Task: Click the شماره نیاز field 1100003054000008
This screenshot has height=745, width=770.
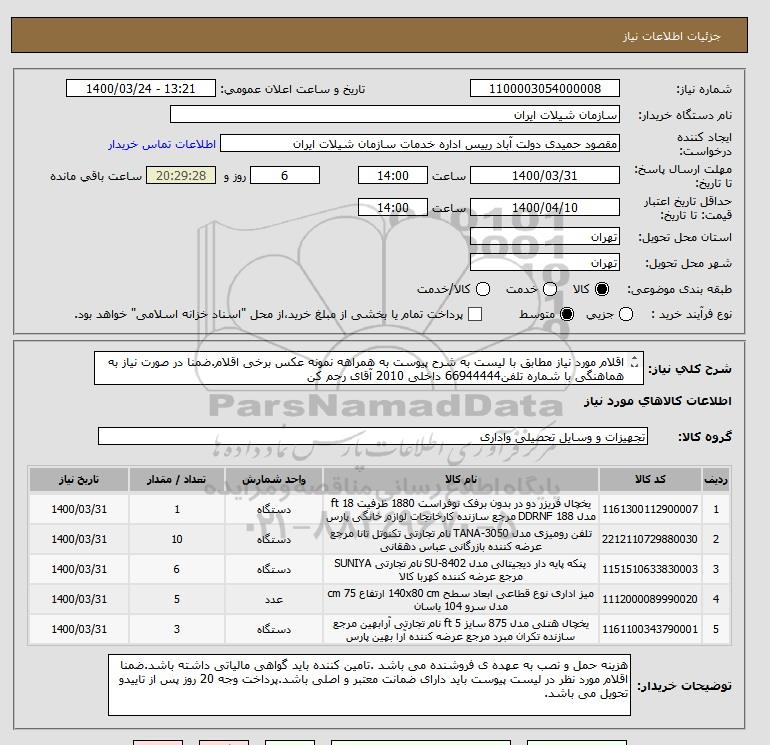Action: tap(545, 88)
